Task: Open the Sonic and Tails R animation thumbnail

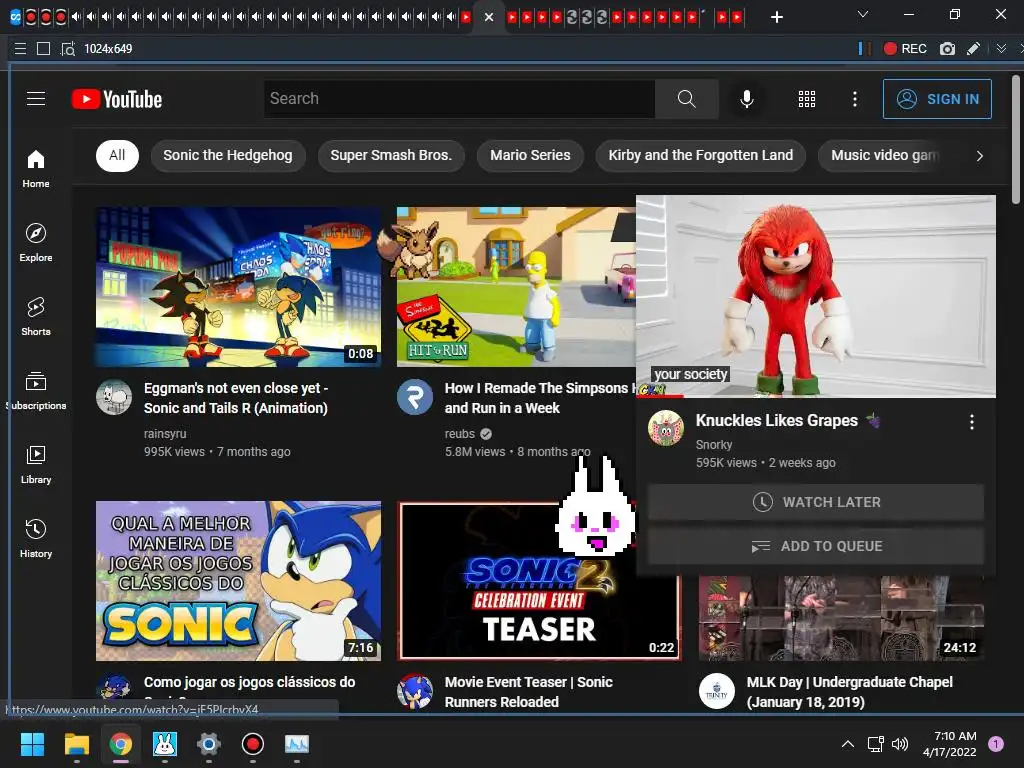Action: point(238,287)
